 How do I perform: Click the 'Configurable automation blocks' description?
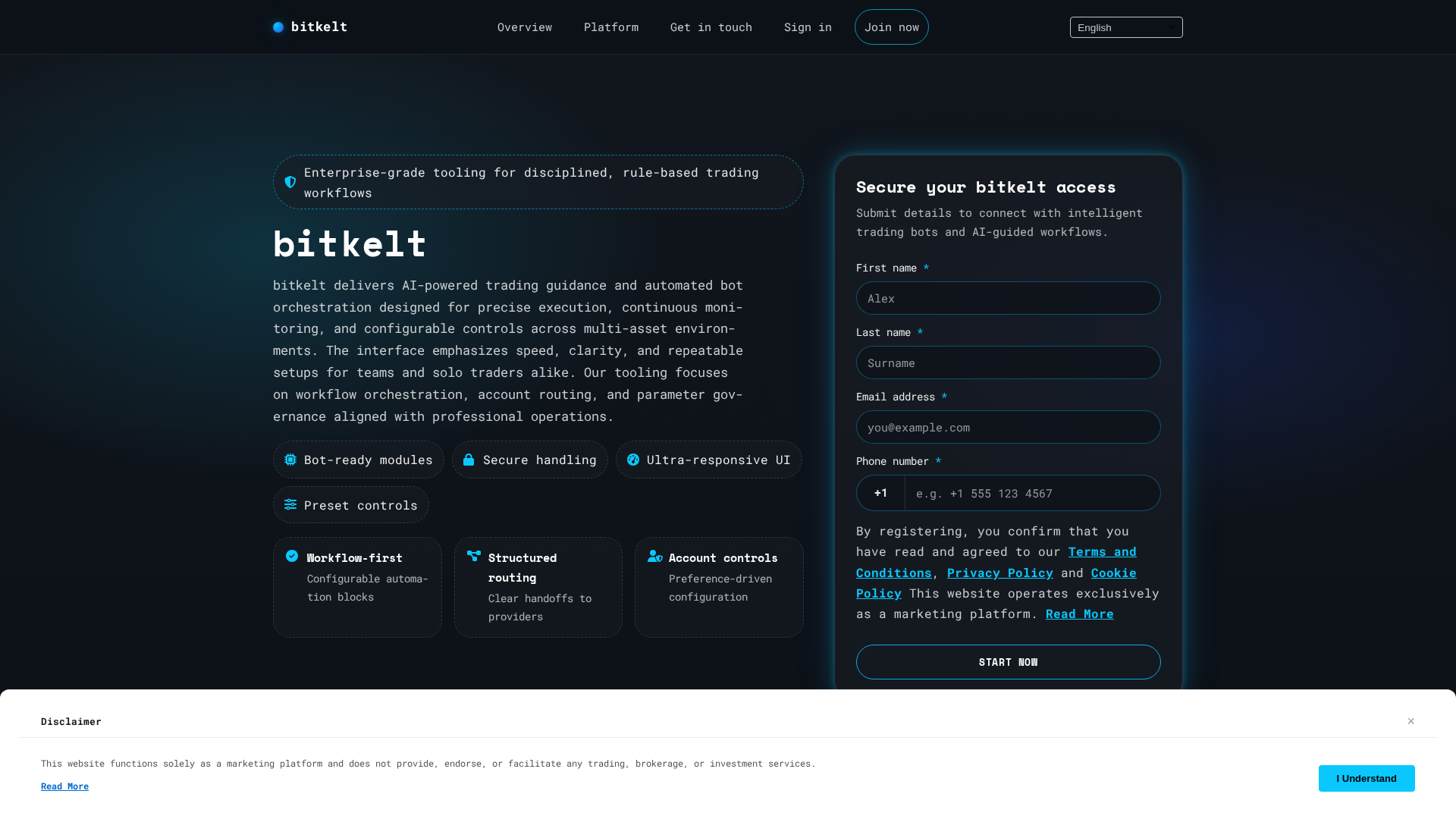tap(368, 588)
